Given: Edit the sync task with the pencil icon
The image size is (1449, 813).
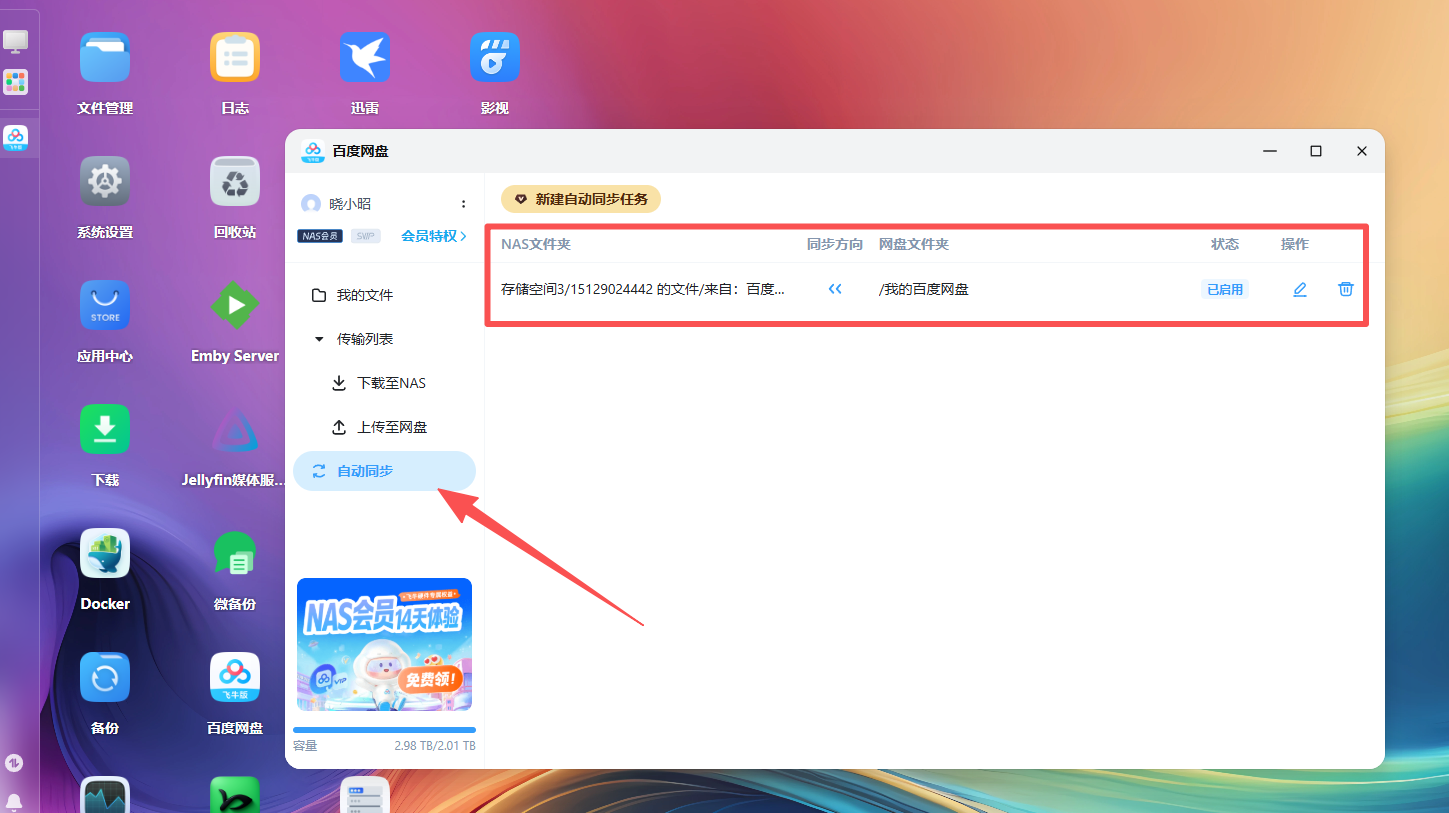Looking at the screenshot, I should (1300, 289).
